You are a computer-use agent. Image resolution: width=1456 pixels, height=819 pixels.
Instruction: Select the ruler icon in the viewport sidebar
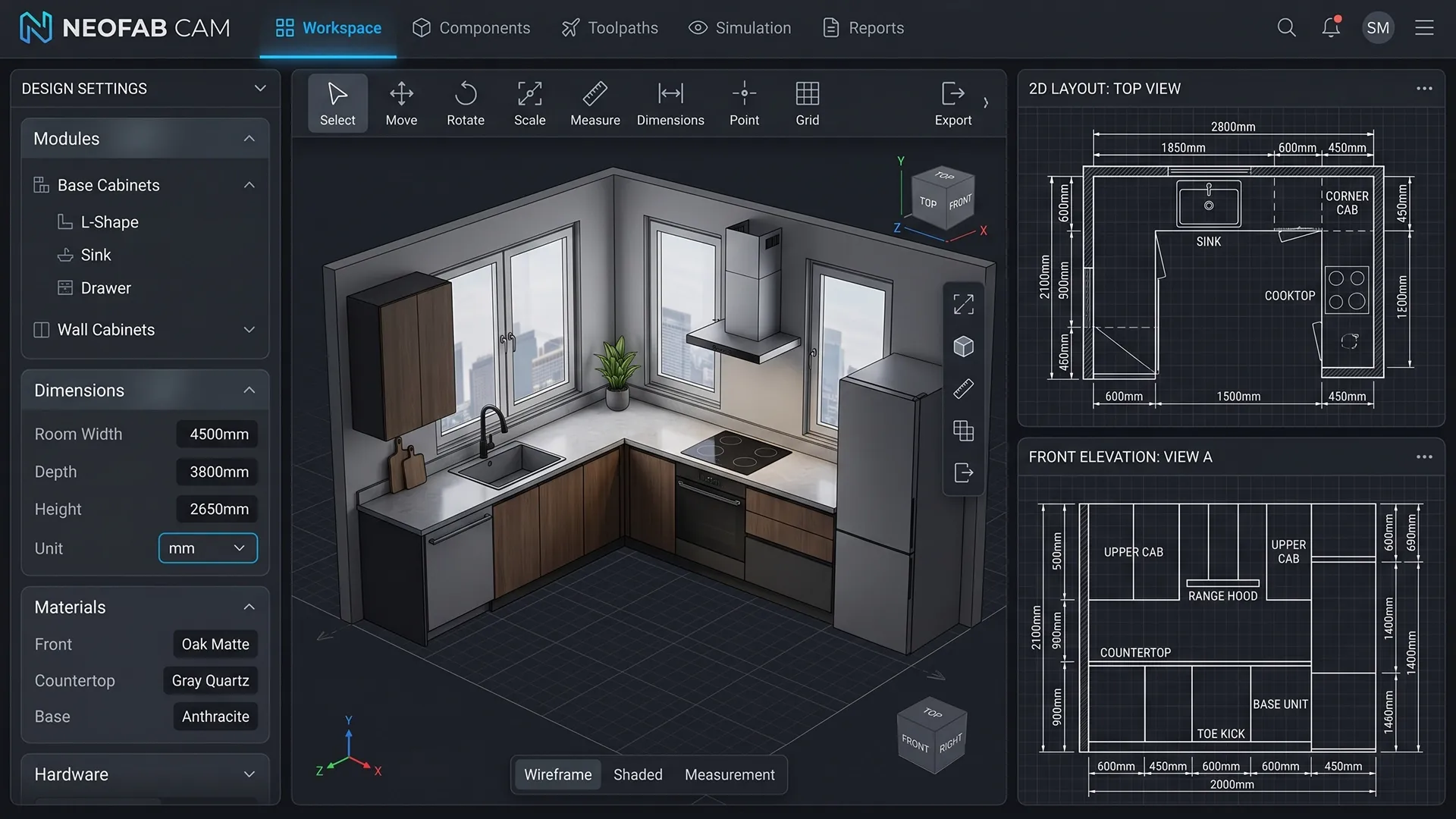(x=963, y=388)
